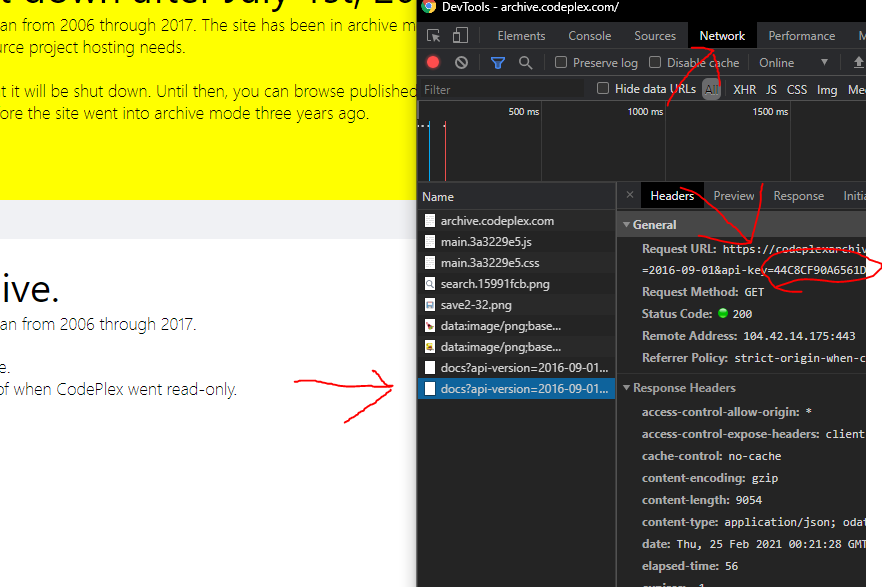The width and height of the screenshot is (882, 587).
Task: Click file icon next to archive.codeplex.com
Action: point(430,220)
